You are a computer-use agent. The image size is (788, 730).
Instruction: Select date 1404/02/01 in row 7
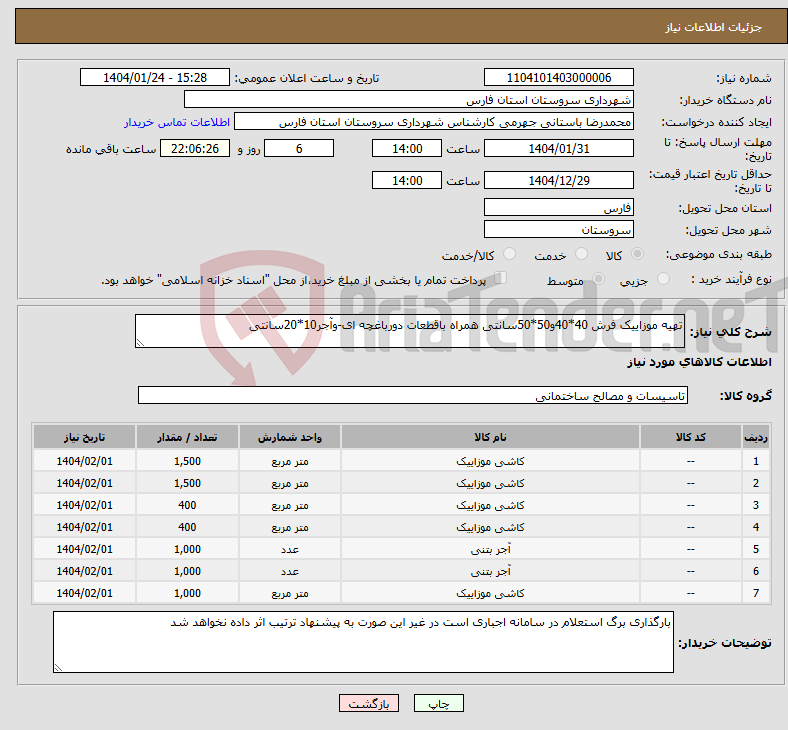coord(84,593)
